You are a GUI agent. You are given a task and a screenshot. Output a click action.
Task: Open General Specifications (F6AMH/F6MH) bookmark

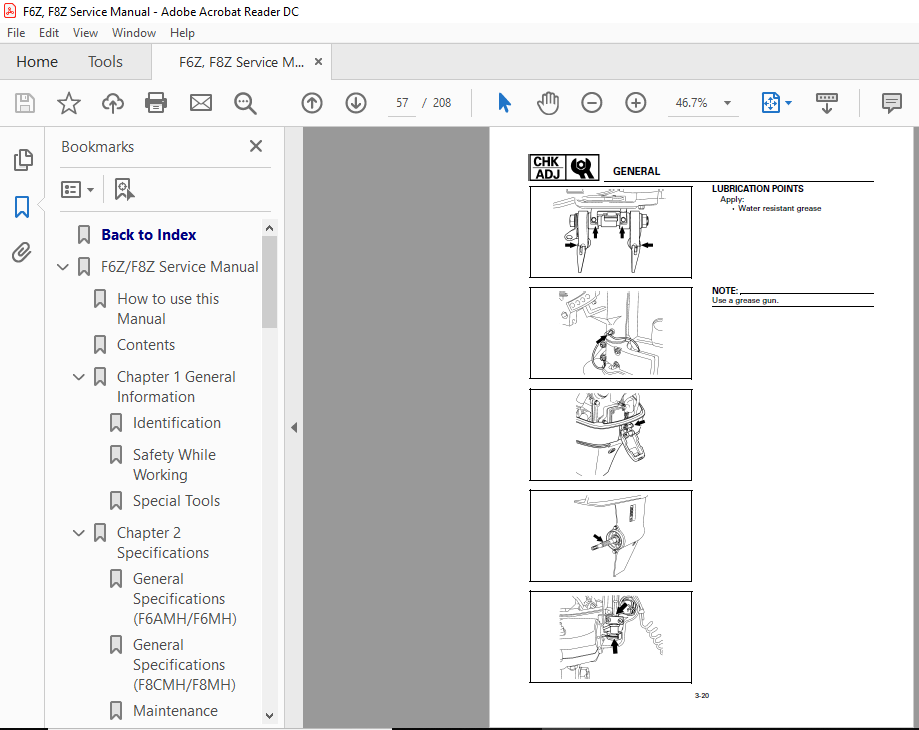click(x=185, y=599)
